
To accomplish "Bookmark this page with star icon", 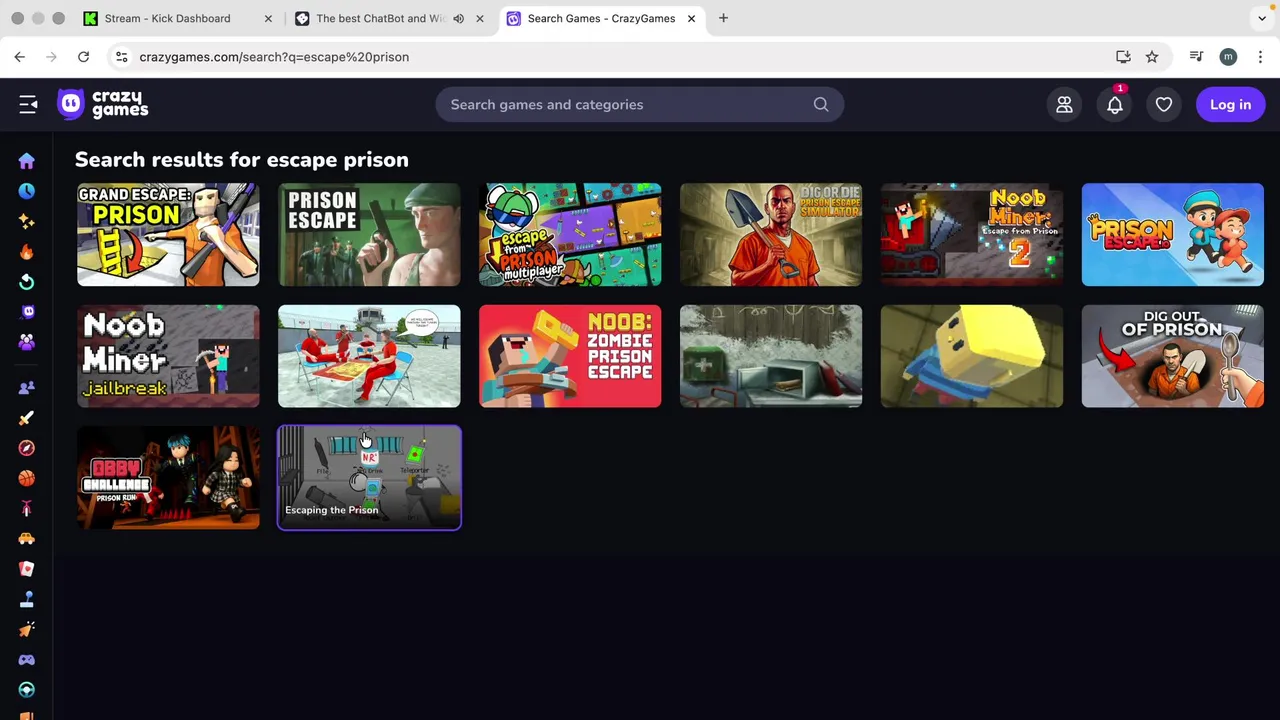I will 1152,57.
